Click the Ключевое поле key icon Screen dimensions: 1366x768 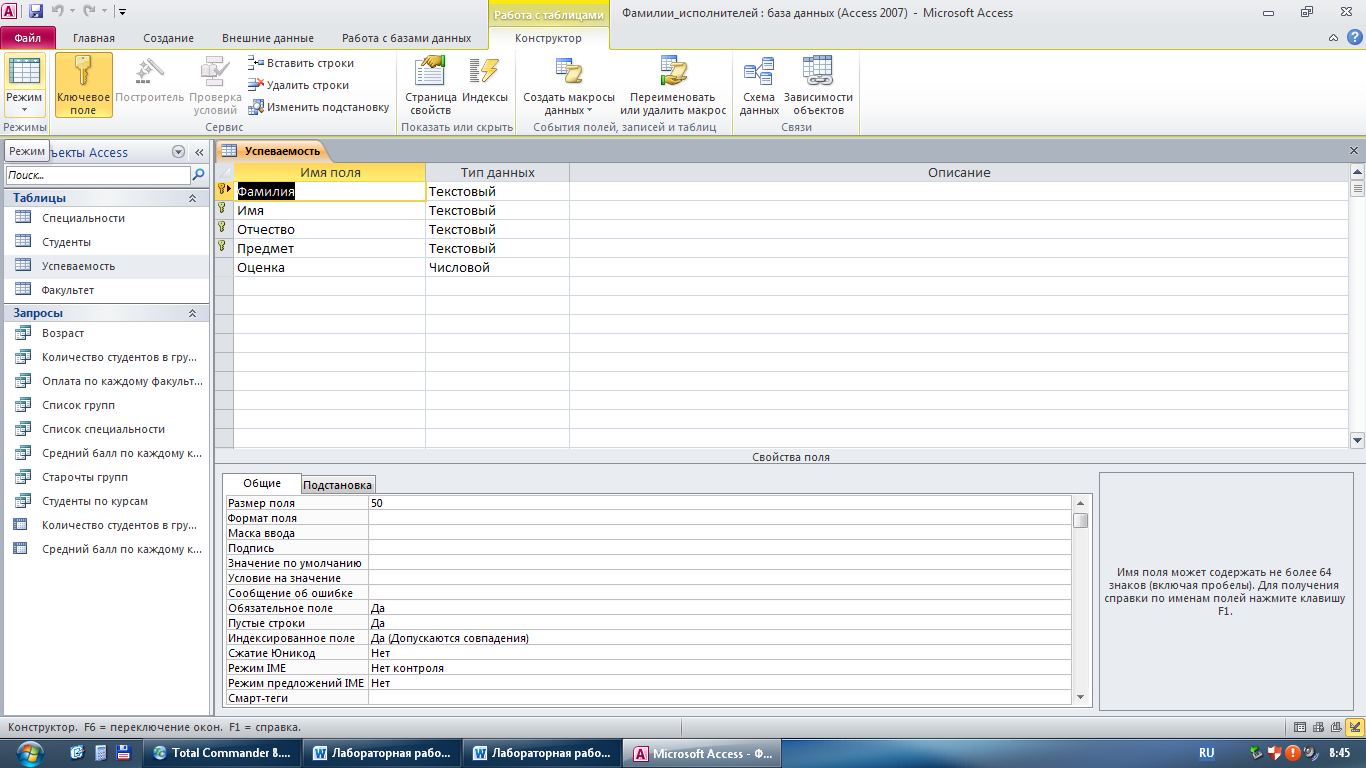click(83, 74)
